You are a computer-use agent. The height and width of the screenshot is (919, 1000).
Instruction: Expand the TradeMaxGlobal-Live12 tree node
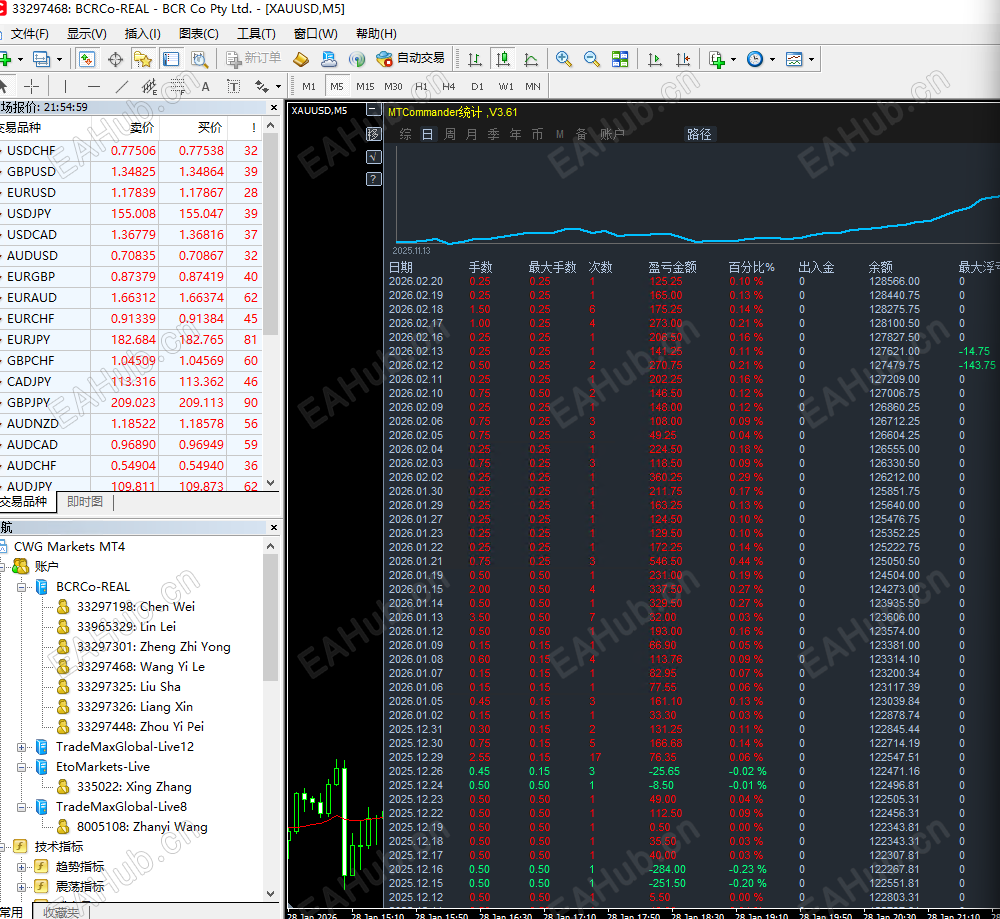pos(22,747)
